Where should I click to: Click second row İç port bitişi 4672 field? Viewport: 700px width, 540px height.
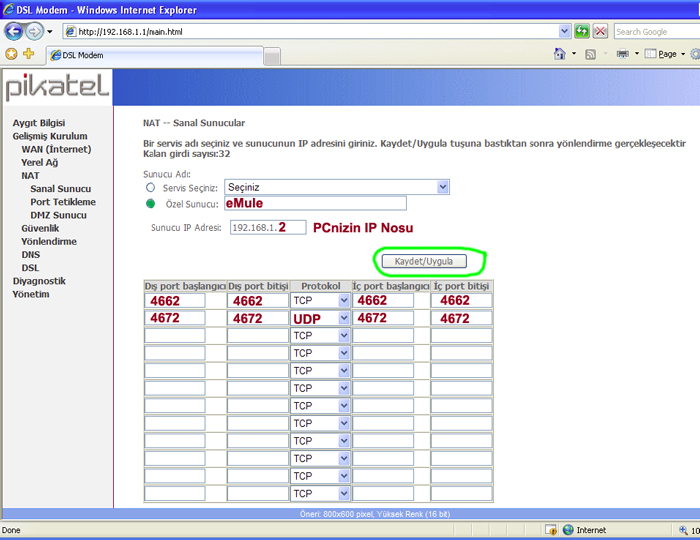click(461, 318)
